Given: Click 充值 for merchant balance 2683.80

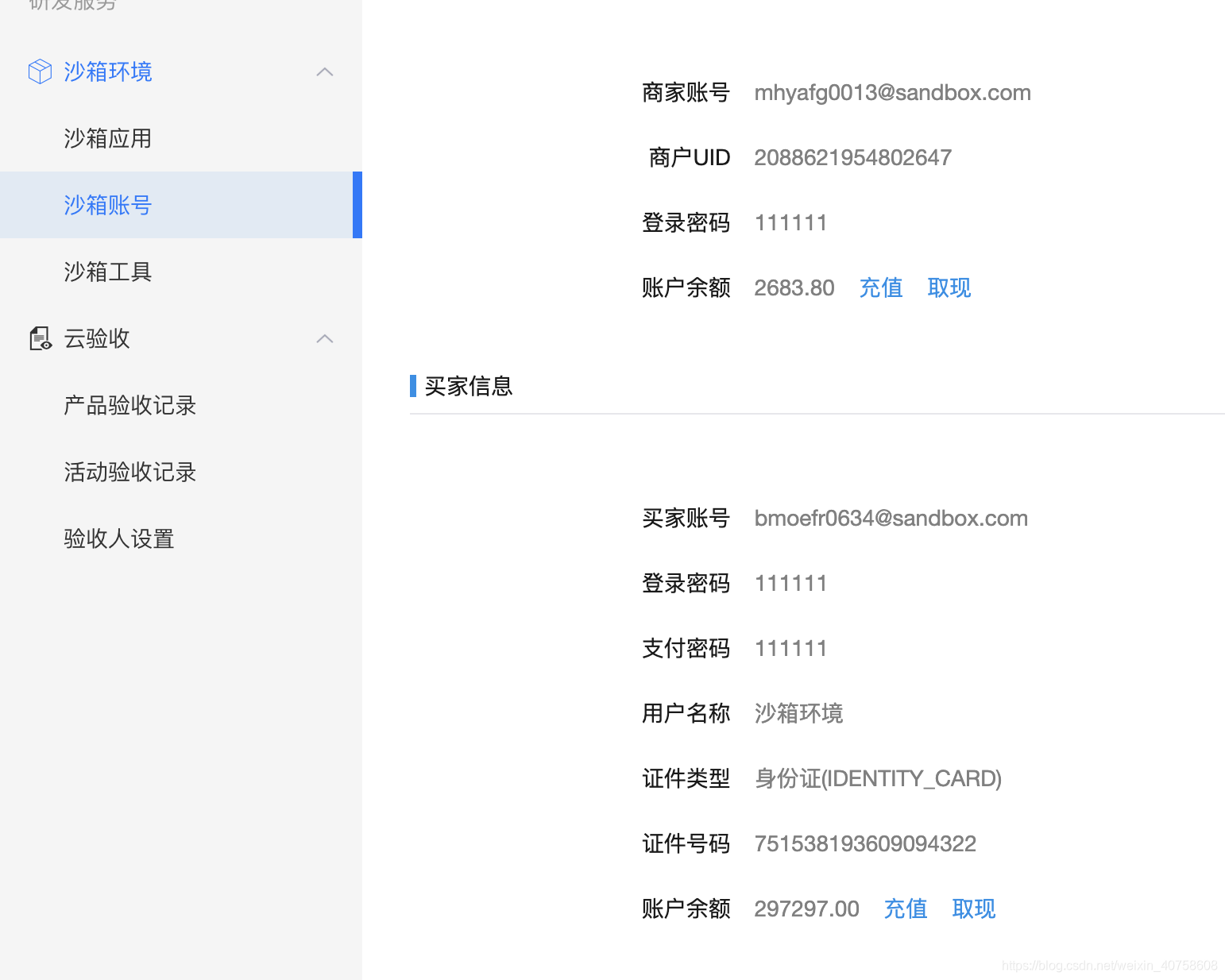Looking at the screenshot, I should point(881,287).
